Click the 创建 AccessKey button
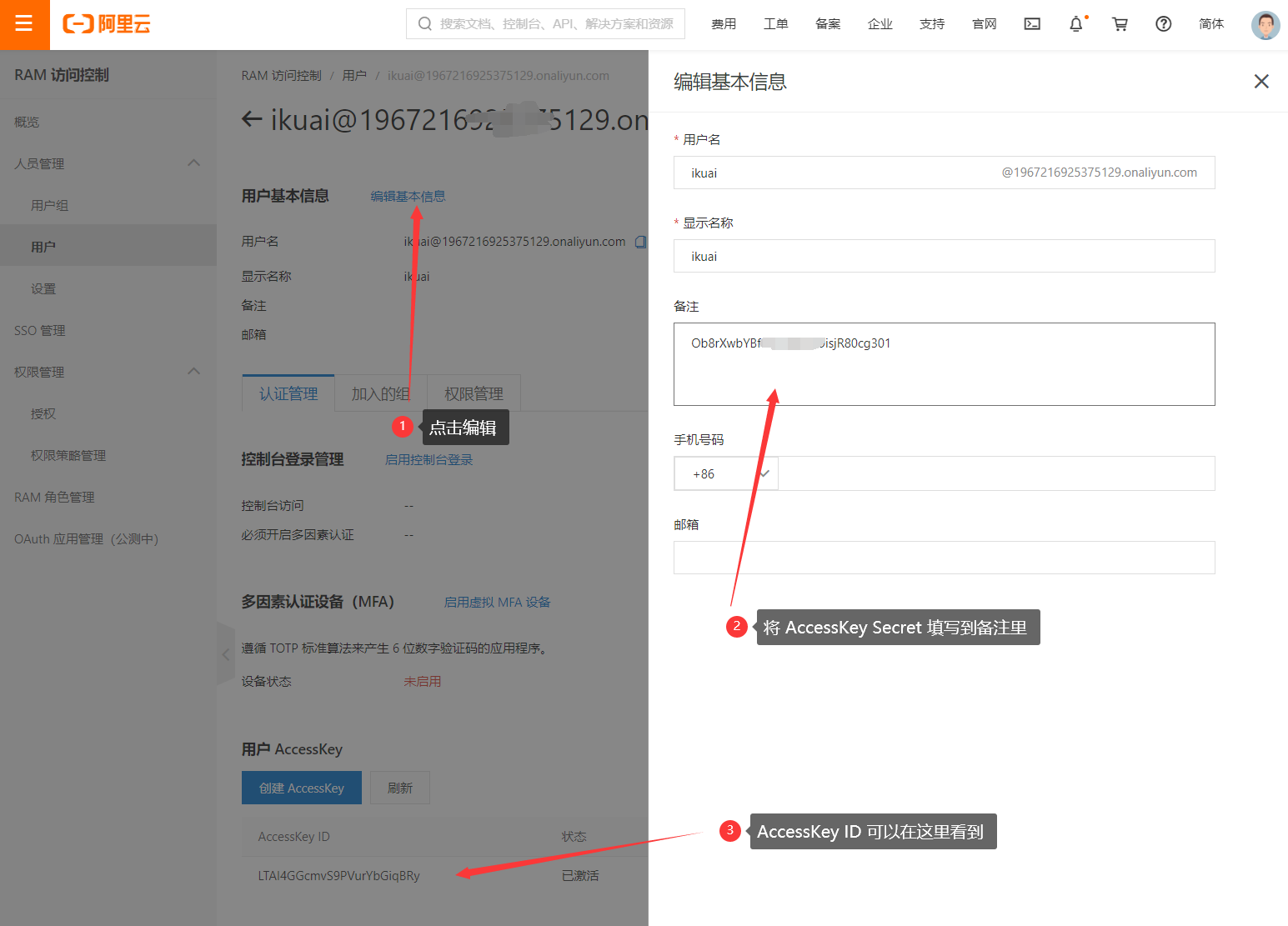Viewport: 1288px width, 926px height. coord(302,788)
